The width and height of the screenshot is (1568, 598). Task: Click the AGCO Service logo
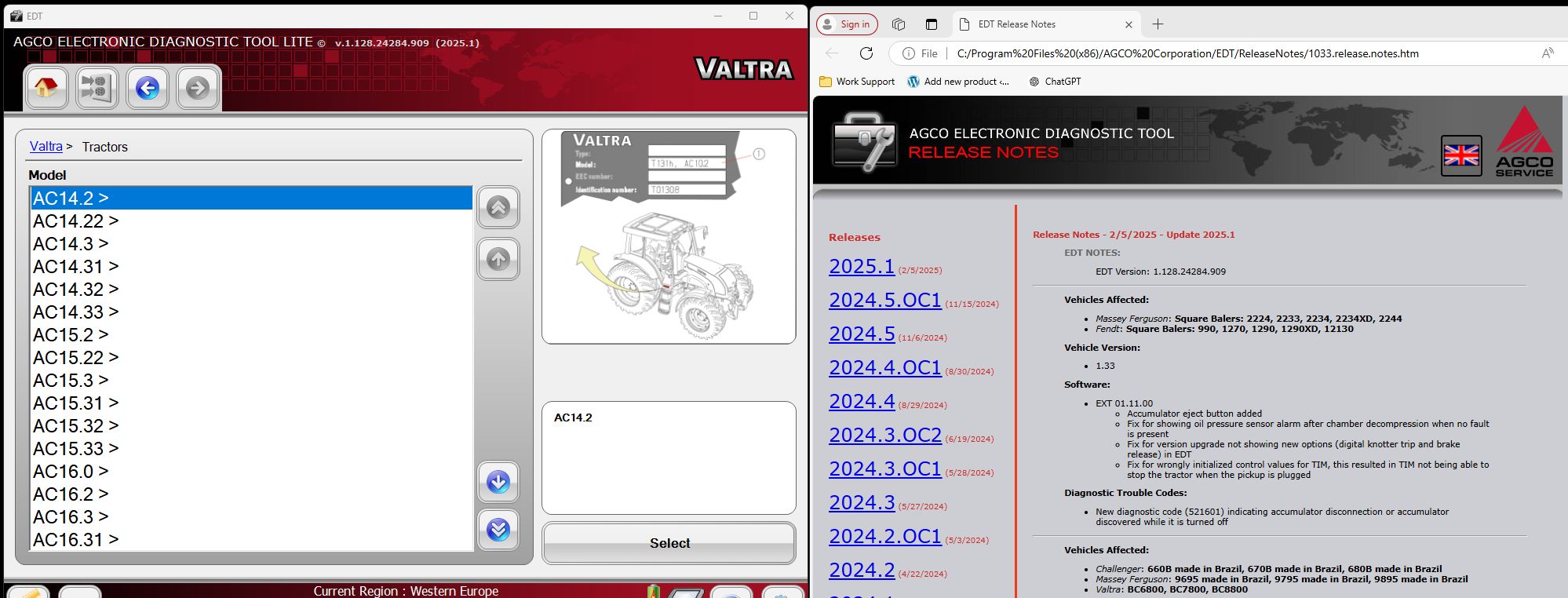pos(1524,142)
